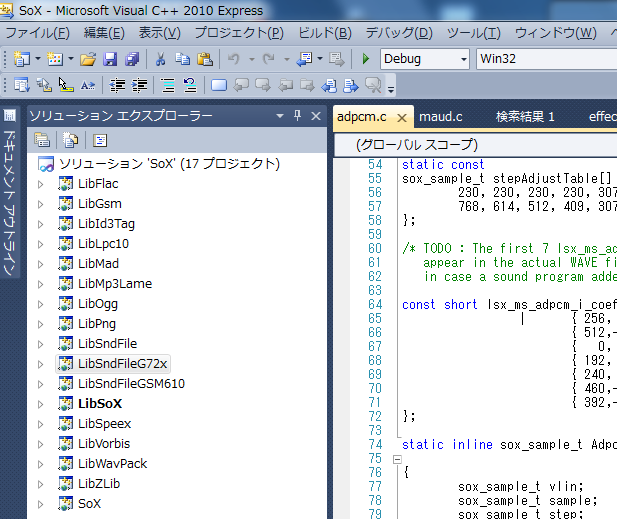The image size is (617, 519).
Task: Expand the LibSoX project node
Action: coord(41,404)
